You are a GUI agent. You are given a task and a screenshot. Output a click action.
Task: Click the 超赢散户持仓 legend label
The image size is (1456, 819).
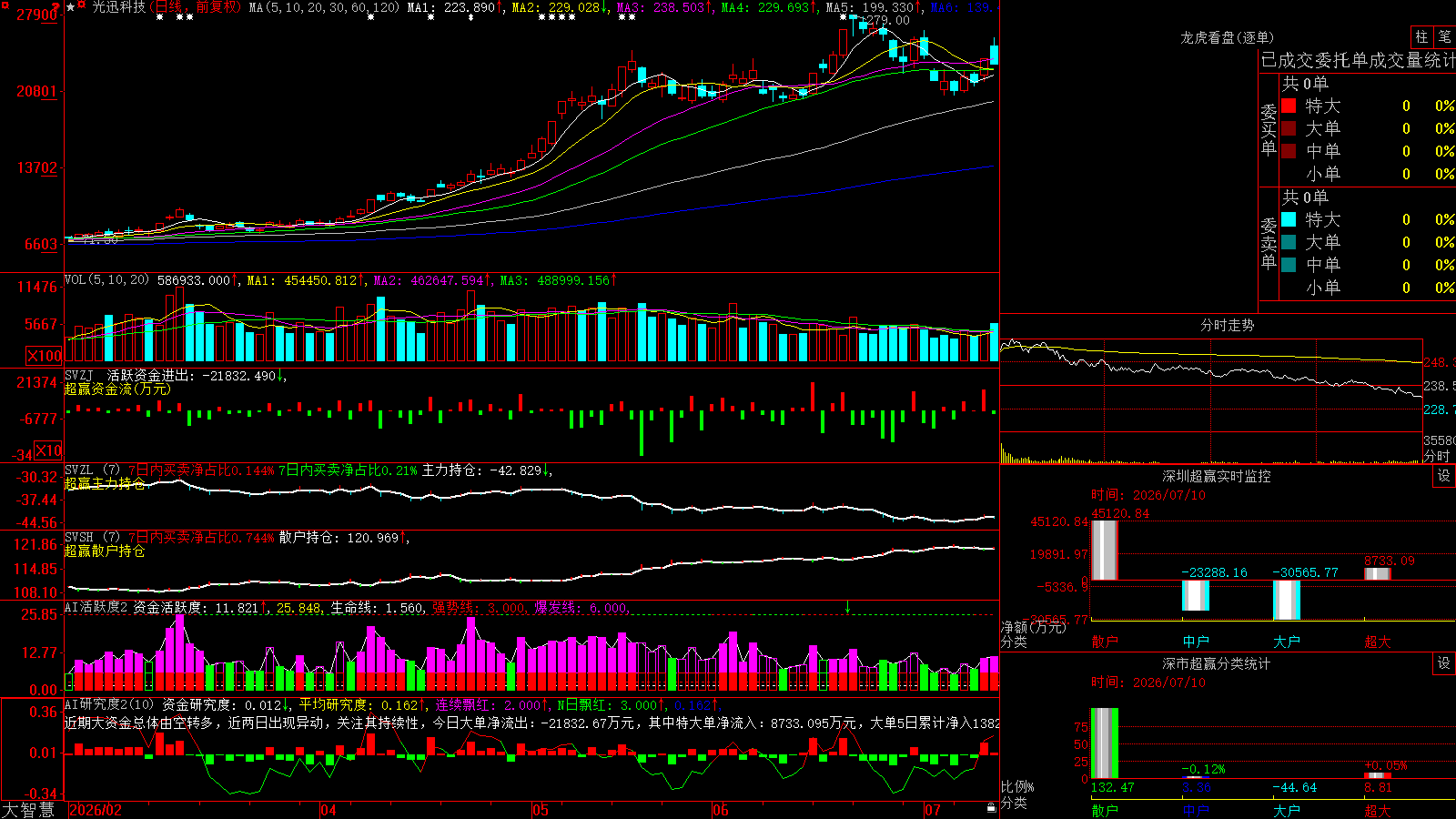coord(105,551)
